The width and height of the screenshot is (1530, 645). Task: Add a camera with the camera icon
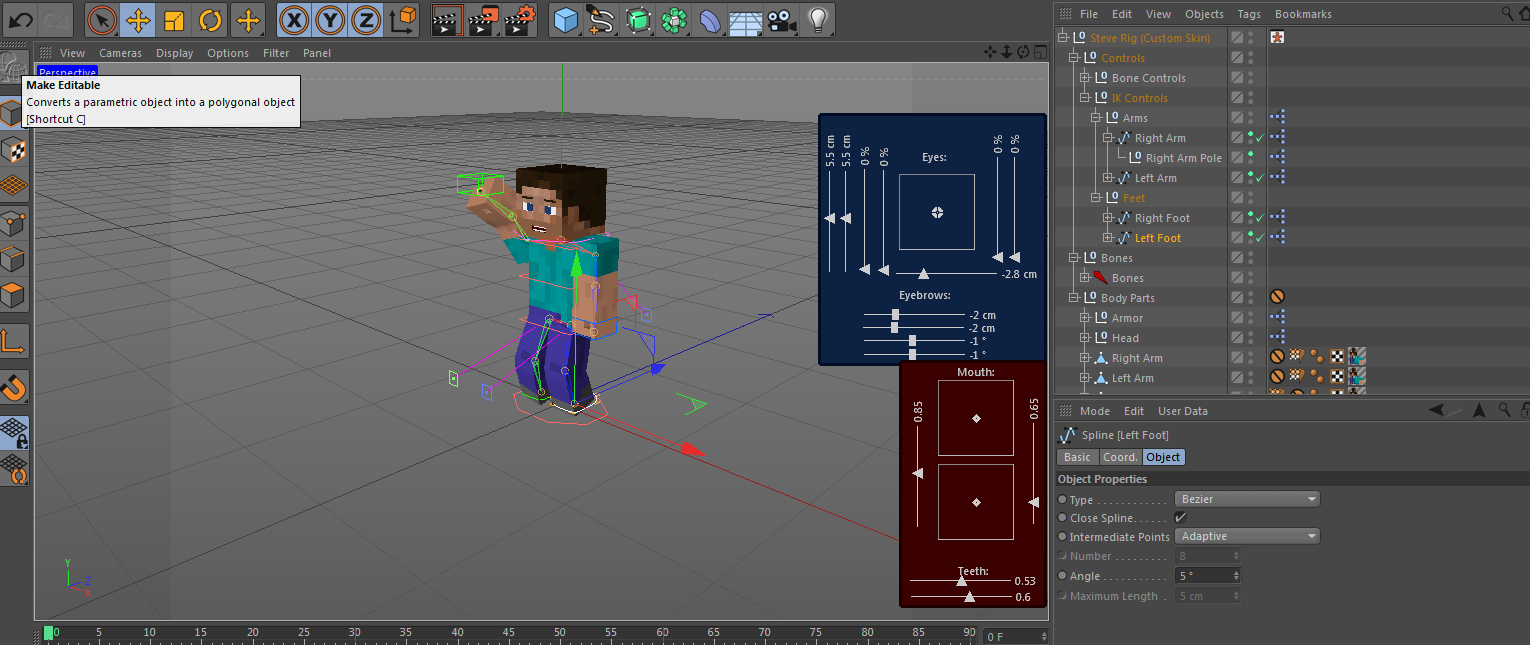coord(782,19)
